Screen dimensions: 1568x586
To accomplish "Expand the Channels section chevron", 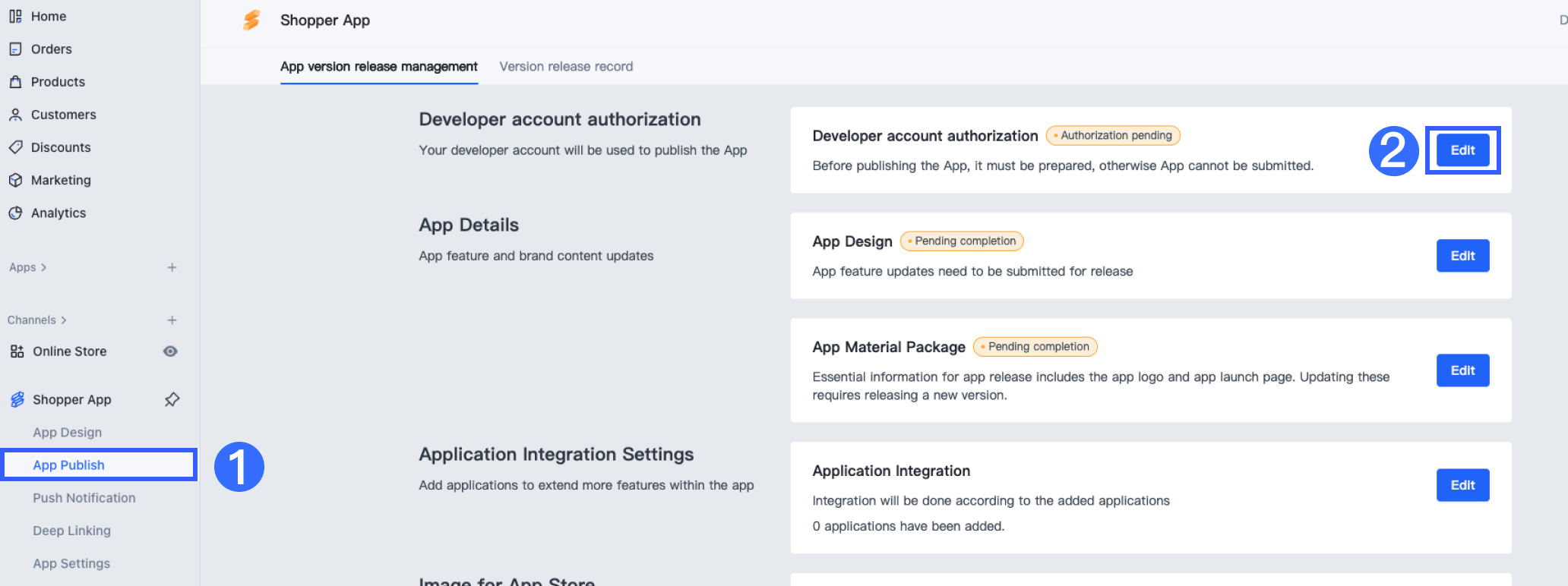I will [x=64, y=320].
